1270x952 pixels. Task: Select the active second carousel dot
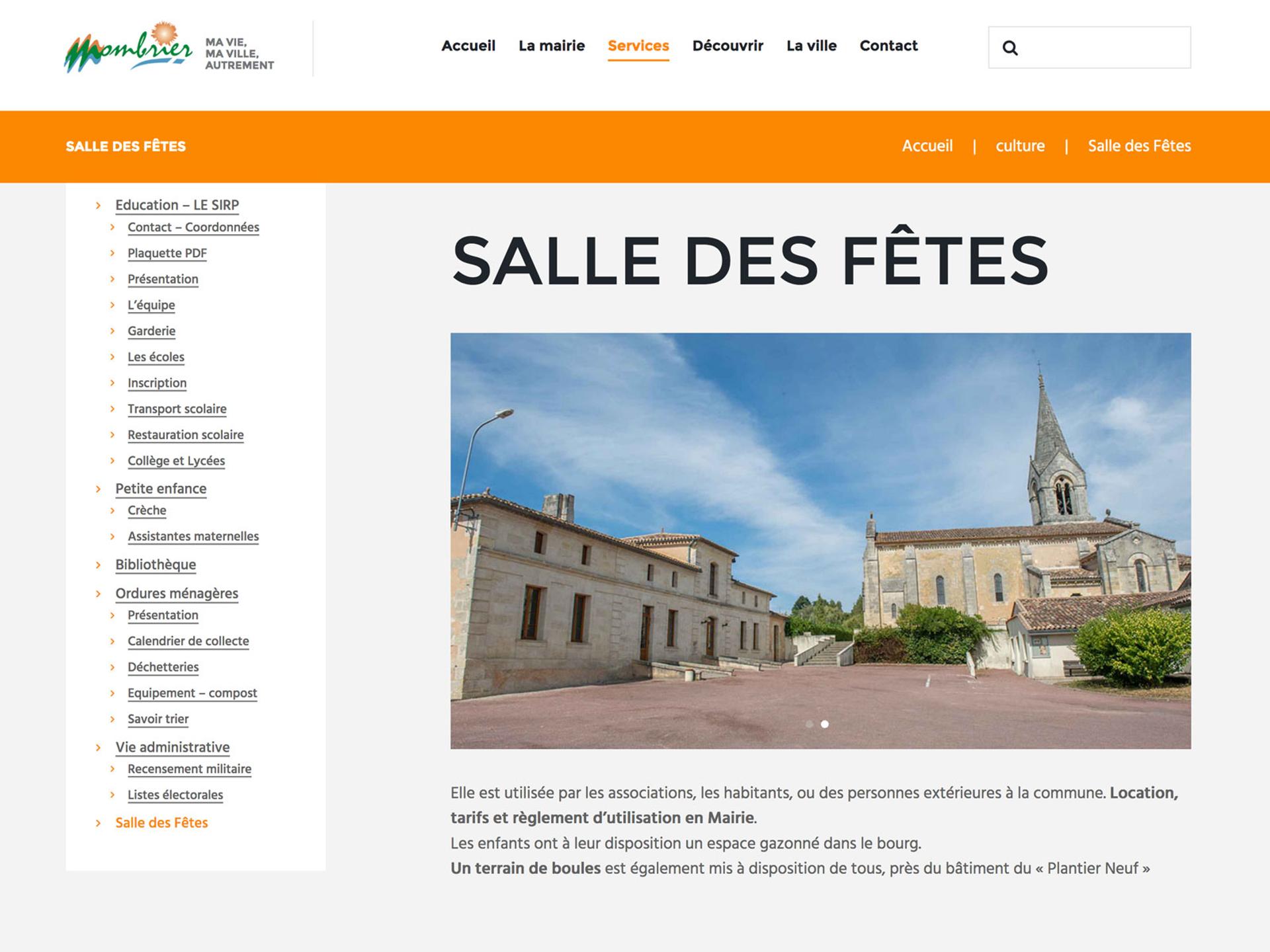coord(825,724)
